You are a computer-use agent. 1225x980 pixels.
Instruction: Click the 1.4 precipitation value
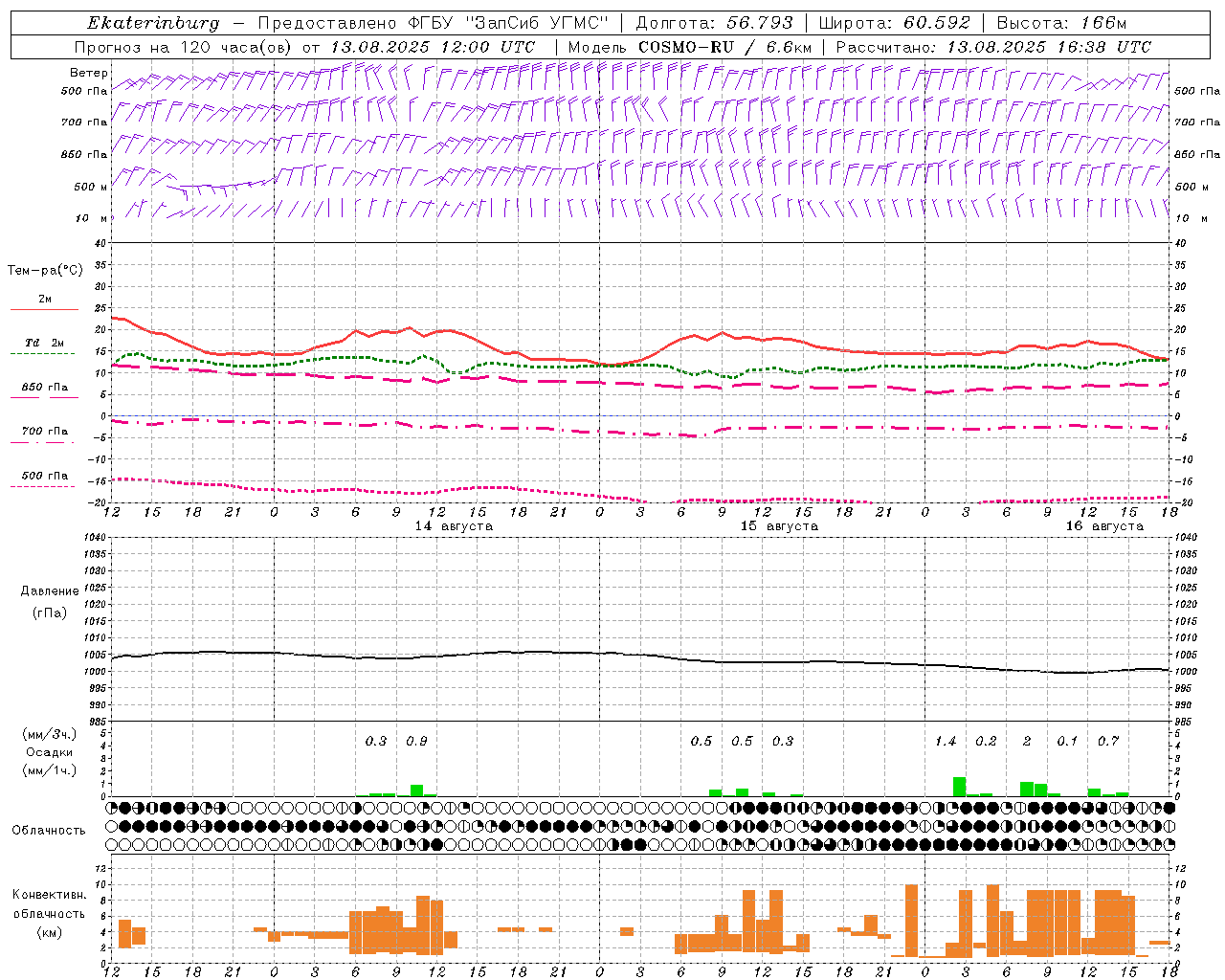click(946, 741)
